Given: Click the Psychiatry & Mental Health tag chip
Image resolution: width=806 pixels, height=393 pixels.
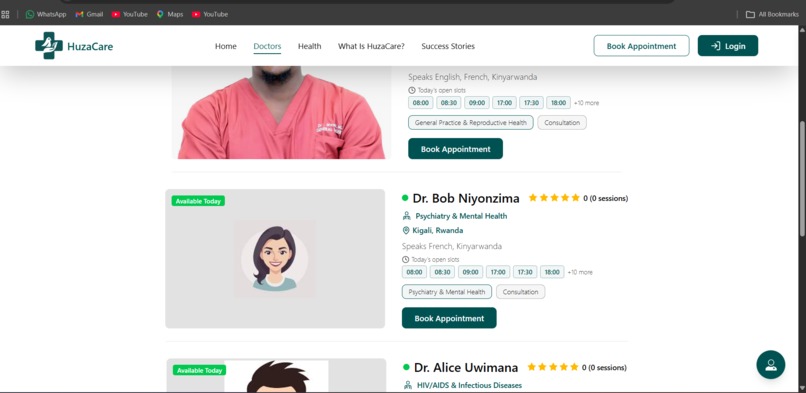Looking at the screenshot, I should point(447,292).
